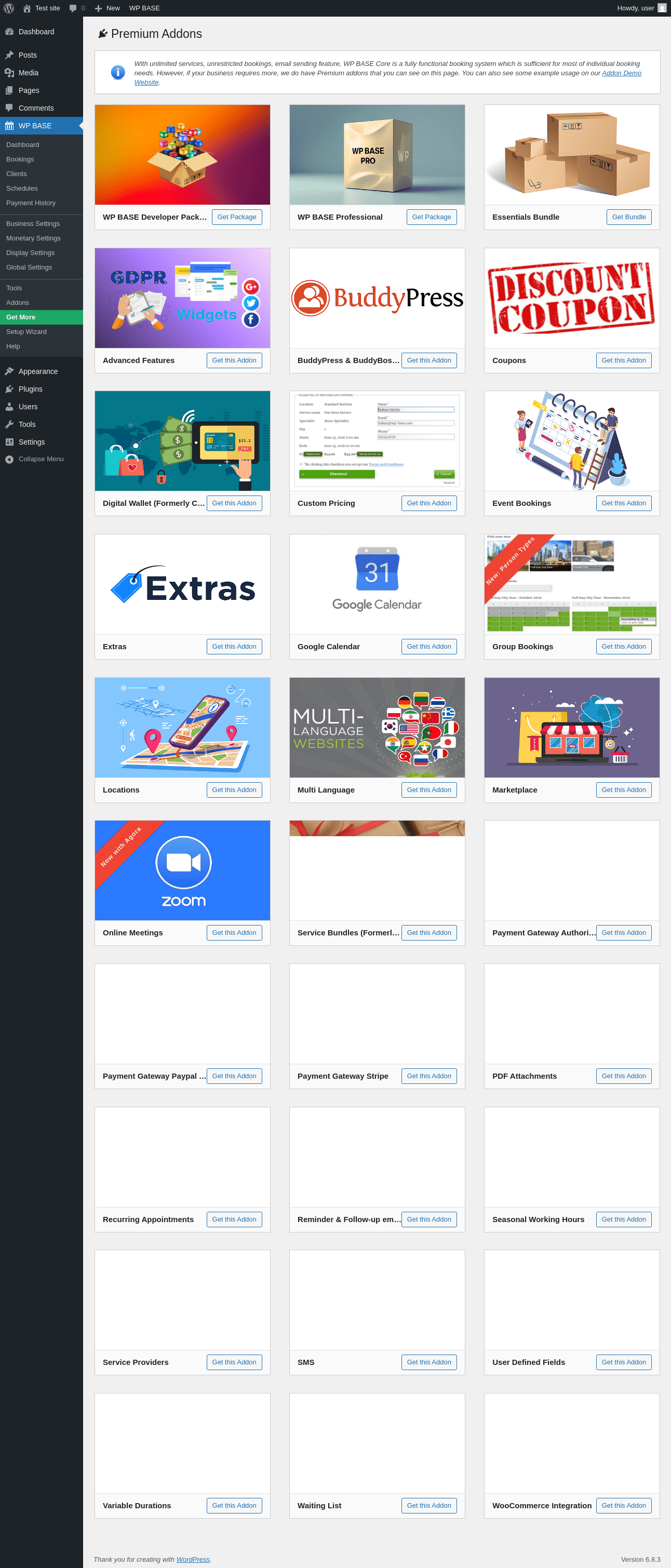Image resolution: width=671 pixels, height=1568 pixels.
Task: Launch the Setup Wizard
Action: coord(26,332)
